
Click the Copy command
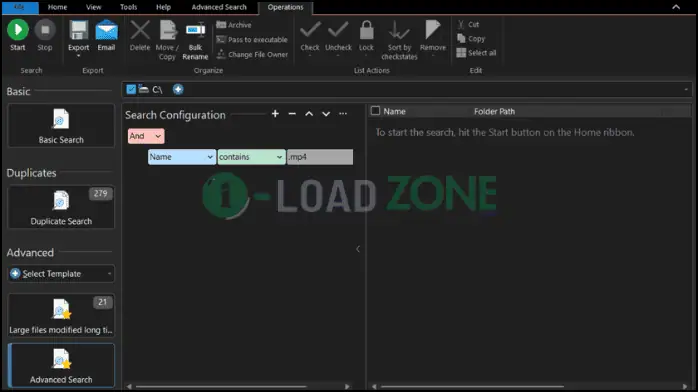coord(471,39)
